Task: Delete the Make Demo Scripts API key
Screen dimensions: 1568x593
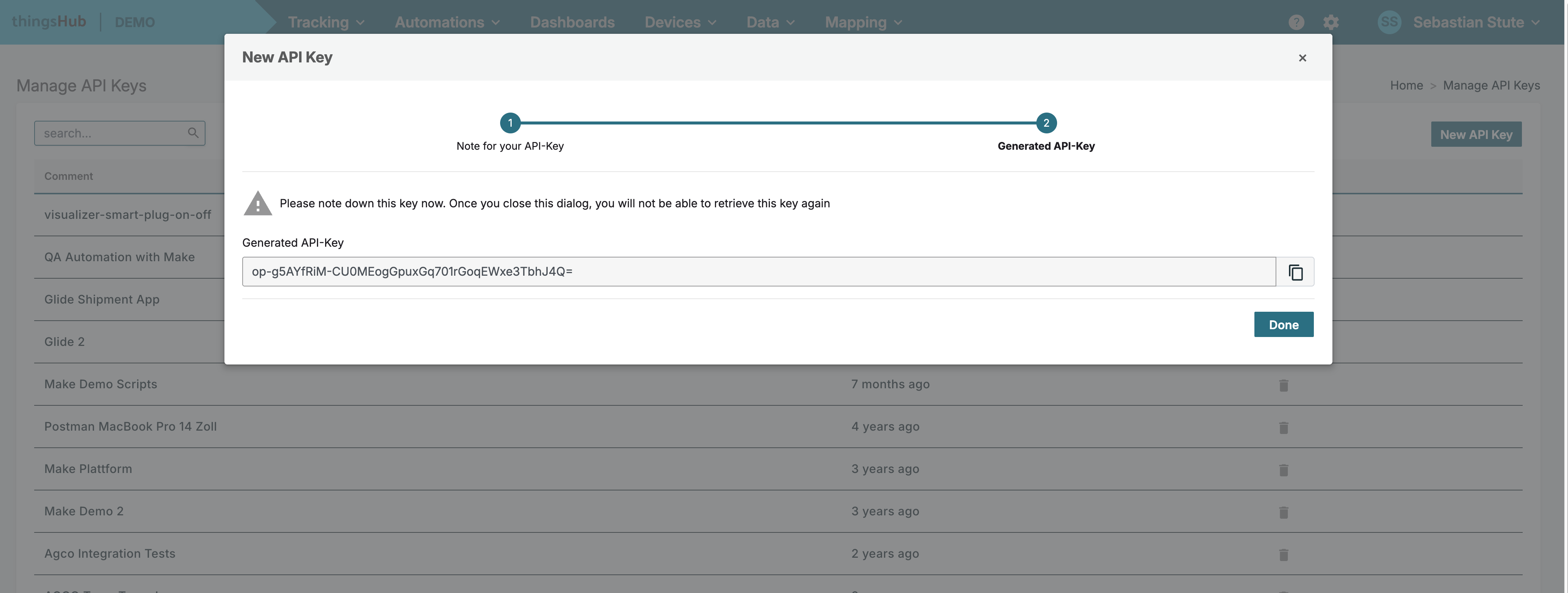Action: (x=1283, y=385)
